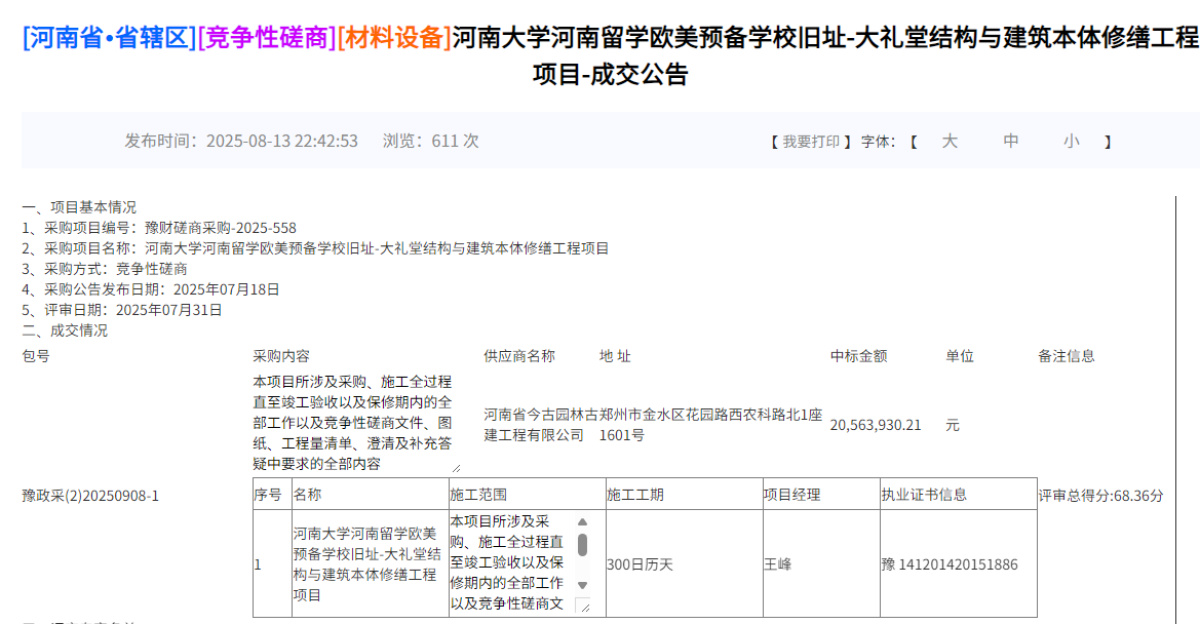Click the 采购内容 text area
1200x624 pixels.
[357, 423]
